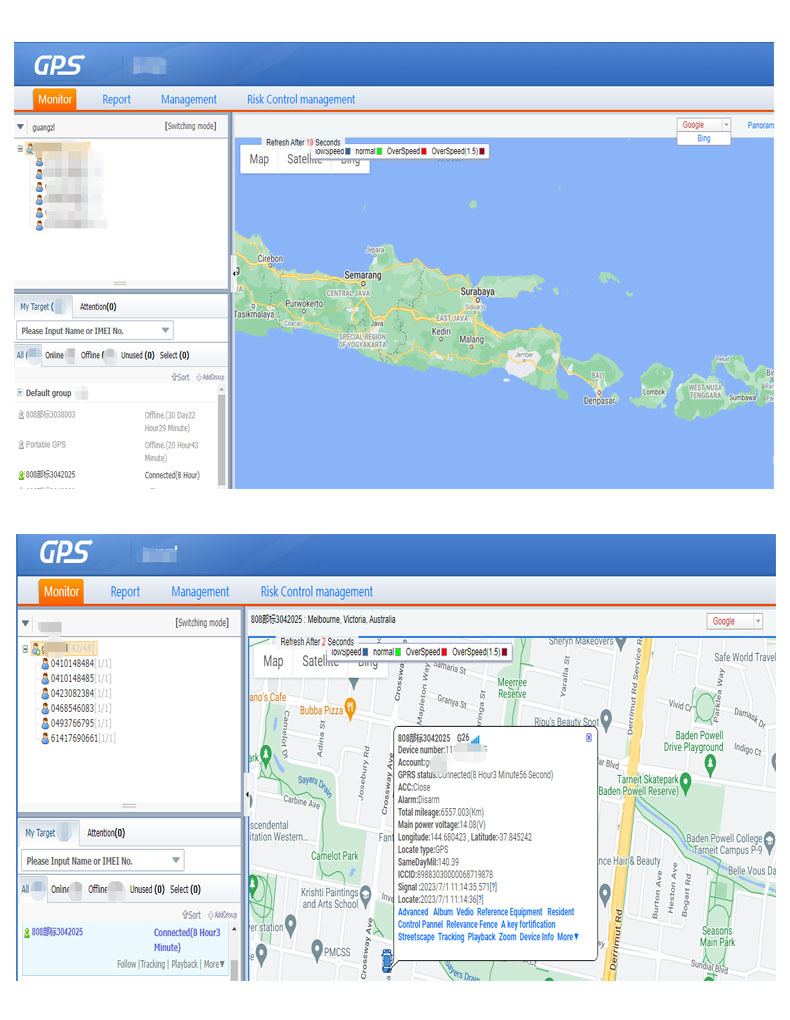
Task: Switch to Map view on Melbourne map
Action: [x=273, y=661]
